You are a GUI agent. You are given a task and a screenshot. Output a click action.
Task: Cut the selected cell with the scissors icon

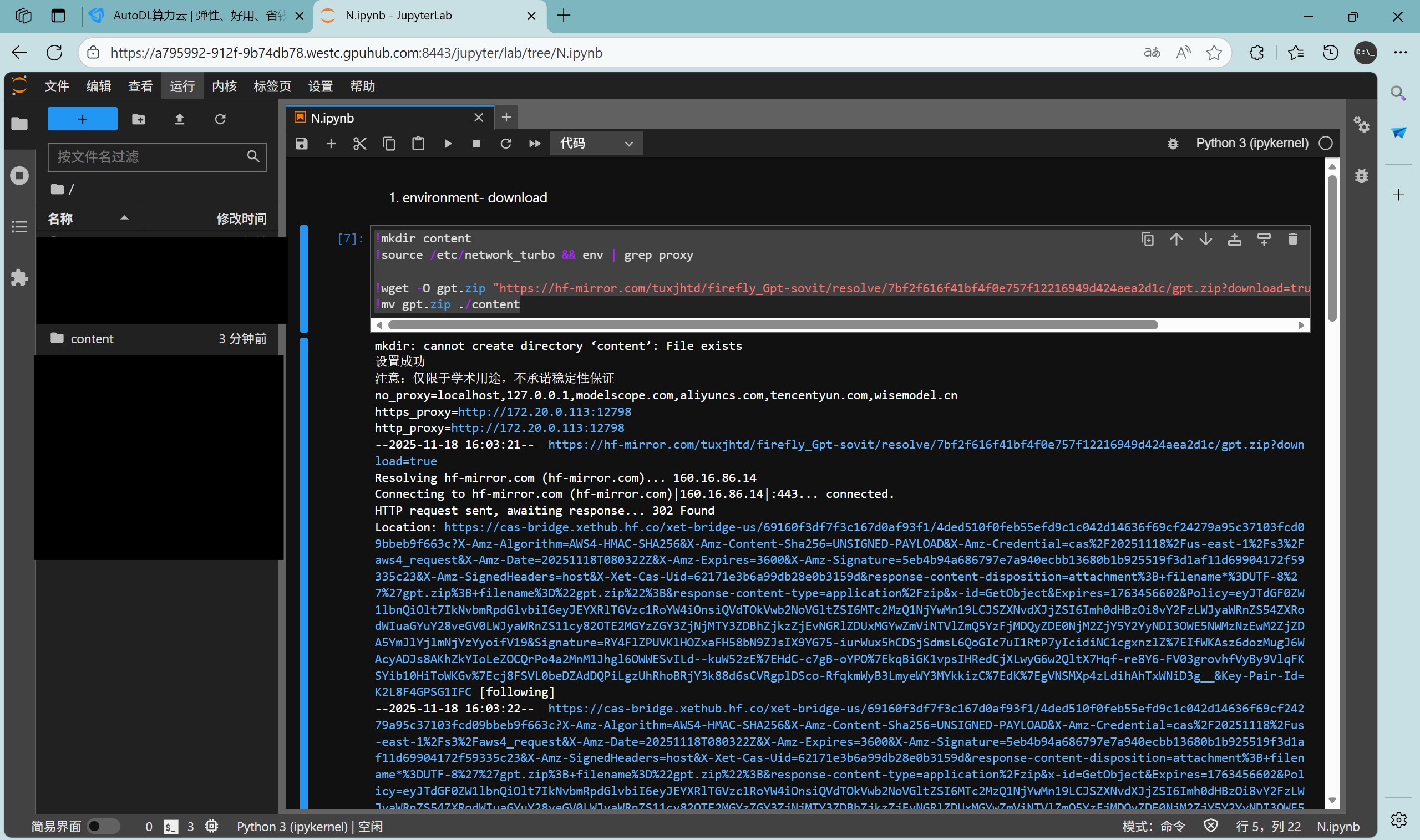[x=359, y=144]
